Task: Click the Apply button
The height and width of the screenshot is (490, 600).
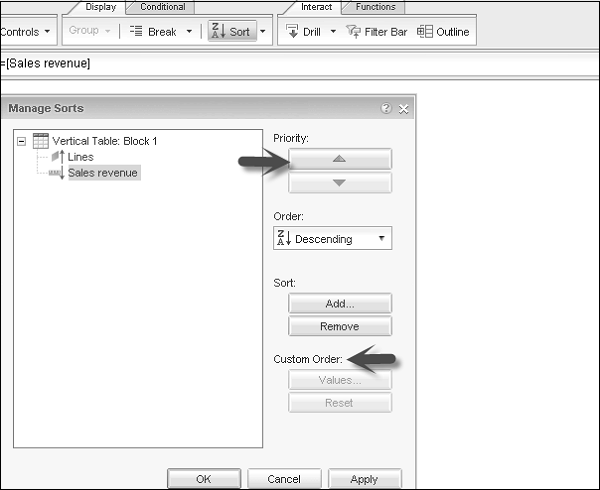Action: coord(365,479)
